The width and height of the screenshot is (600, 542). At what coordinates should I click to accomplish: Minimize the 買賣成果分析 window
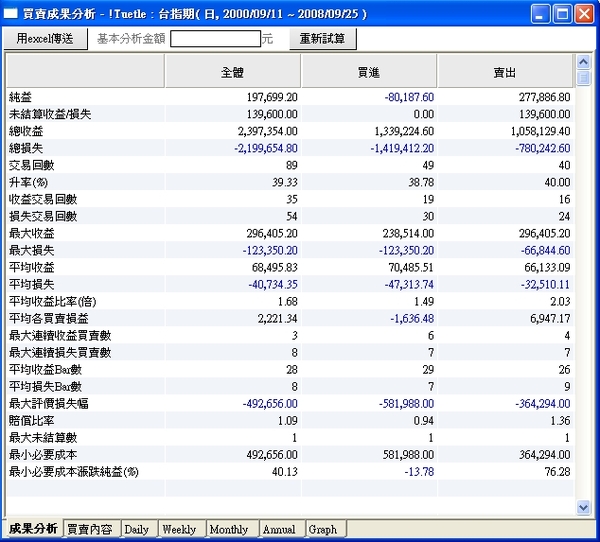[x=540, y=15]
